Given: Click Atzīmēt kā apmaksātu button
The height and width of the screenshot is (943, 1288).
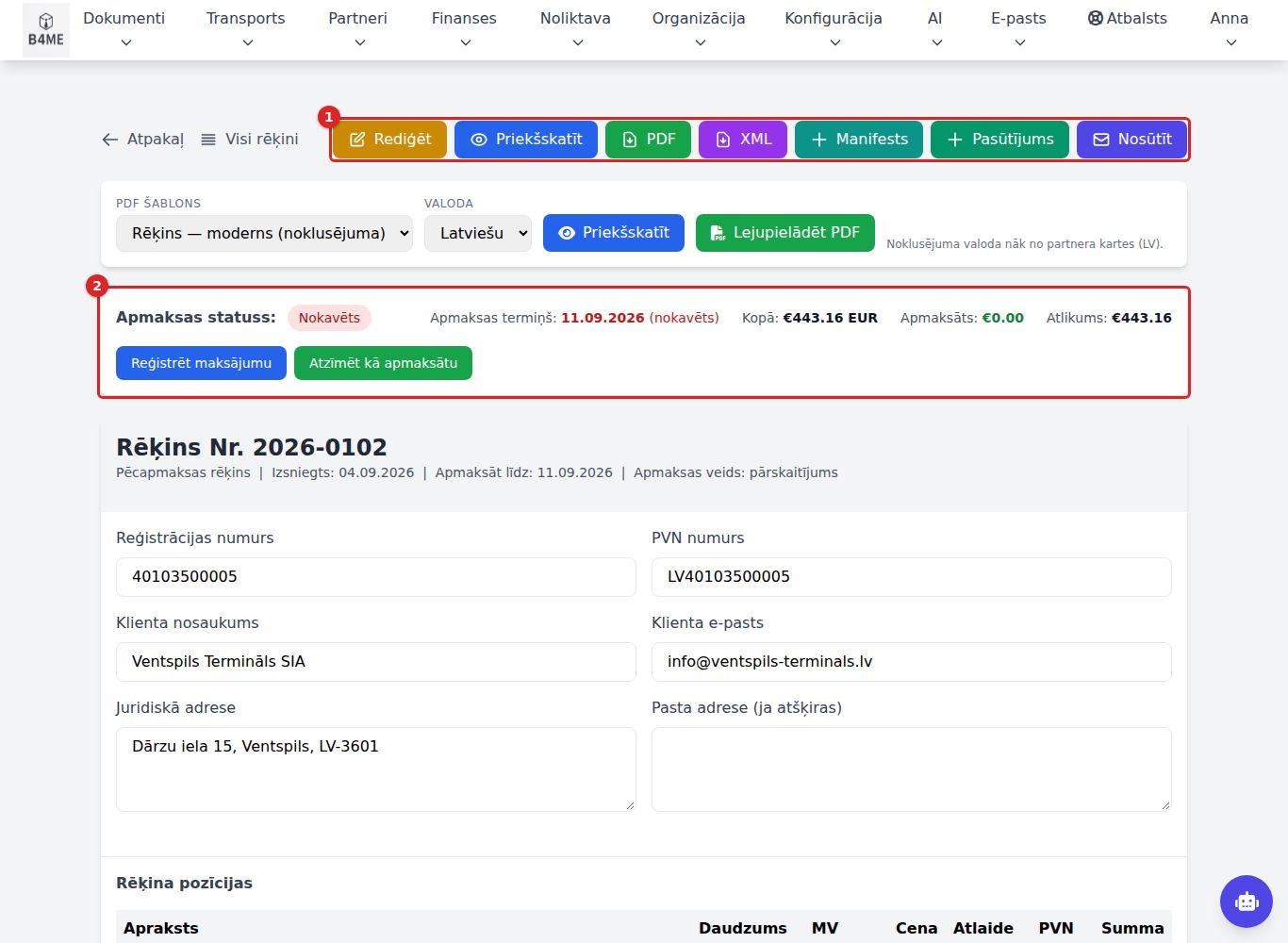Looking at the screenshot, I should [383, 363].
